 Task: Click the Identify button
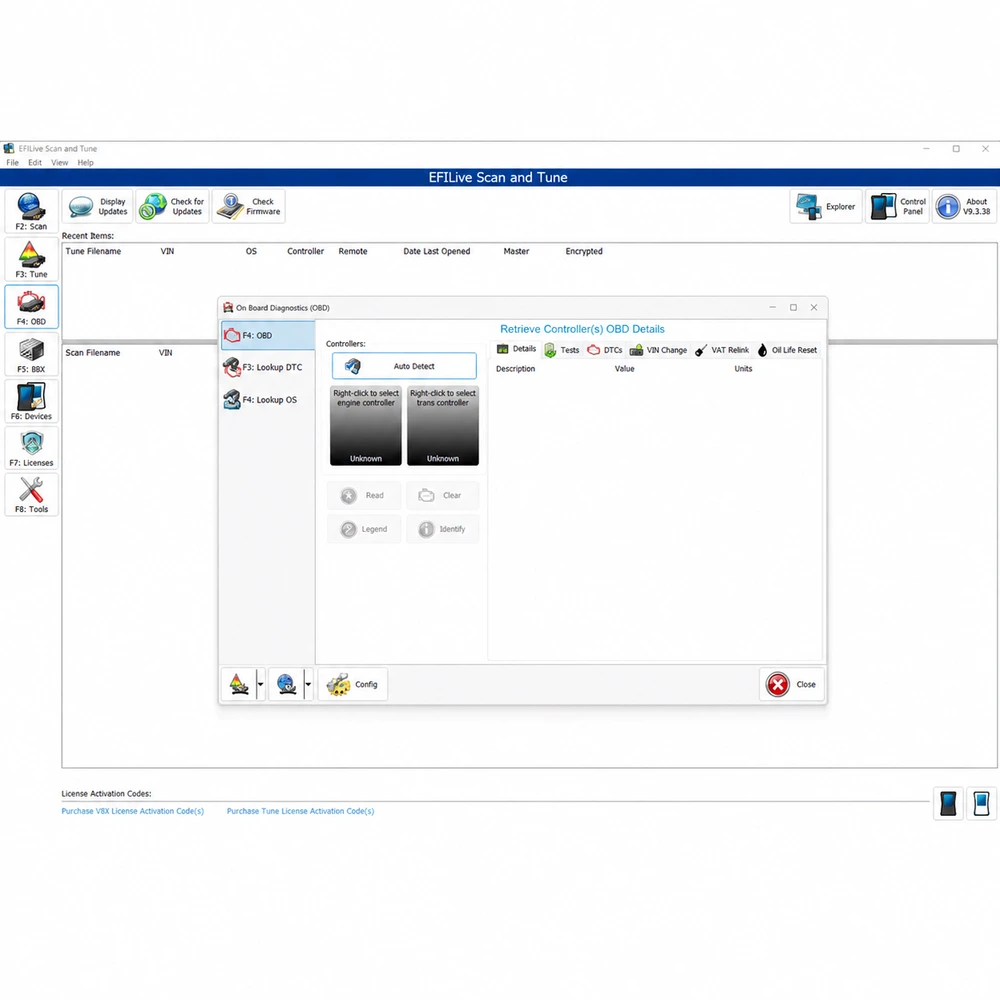coord(442,529)
